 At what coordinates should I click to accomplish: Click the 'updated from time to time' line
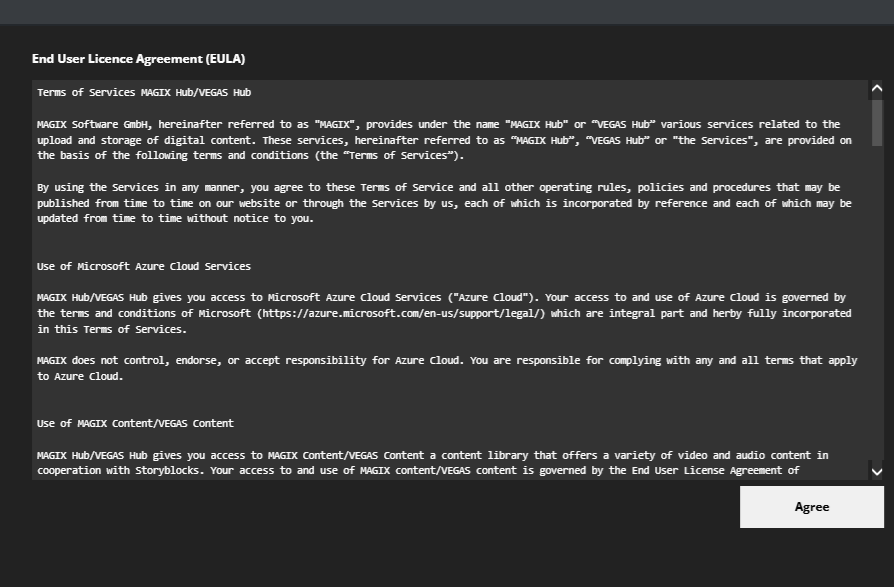click(175, 219)
